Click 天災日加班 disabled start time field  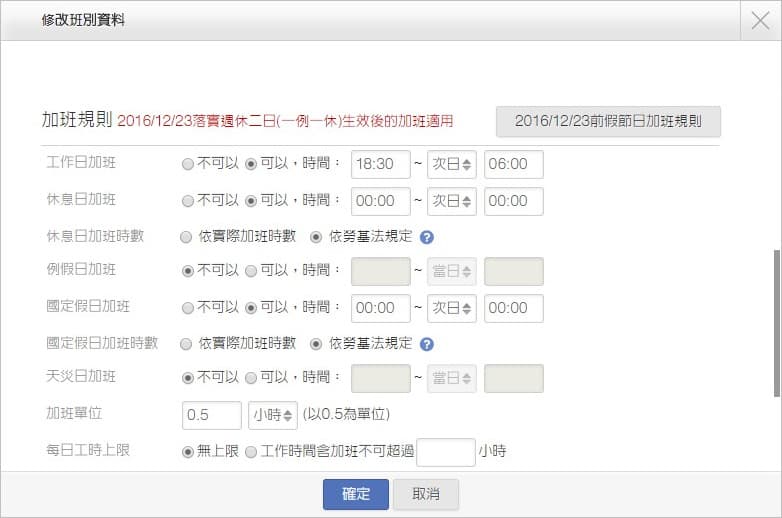381,378
